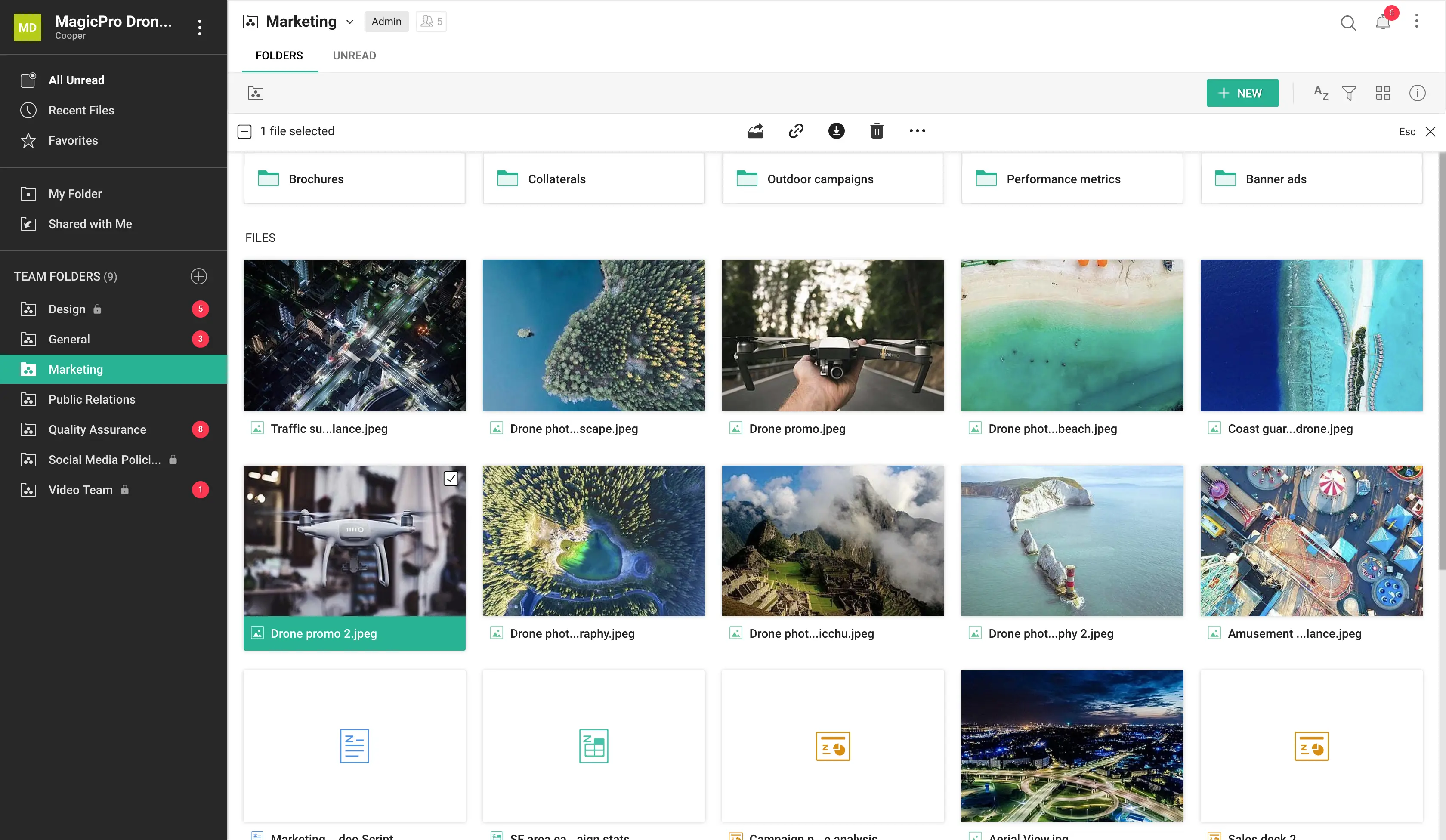Screen dimensions: 1446x840
Task: Change the sort order
Action: (x=1320, y=93)
